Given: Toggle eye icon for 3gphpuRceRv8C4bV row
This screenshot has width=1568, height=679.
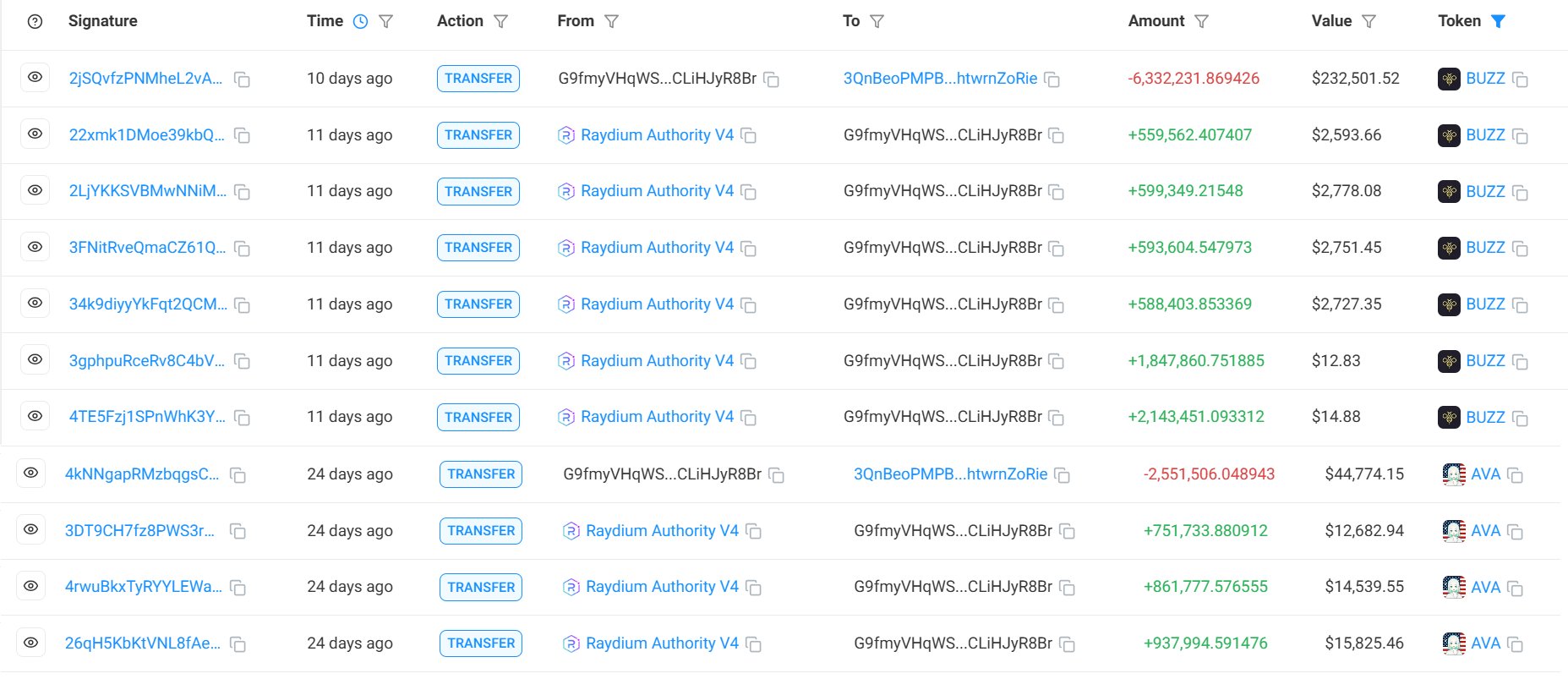Looking at the screenshot, I should click(x=35, y=359).
